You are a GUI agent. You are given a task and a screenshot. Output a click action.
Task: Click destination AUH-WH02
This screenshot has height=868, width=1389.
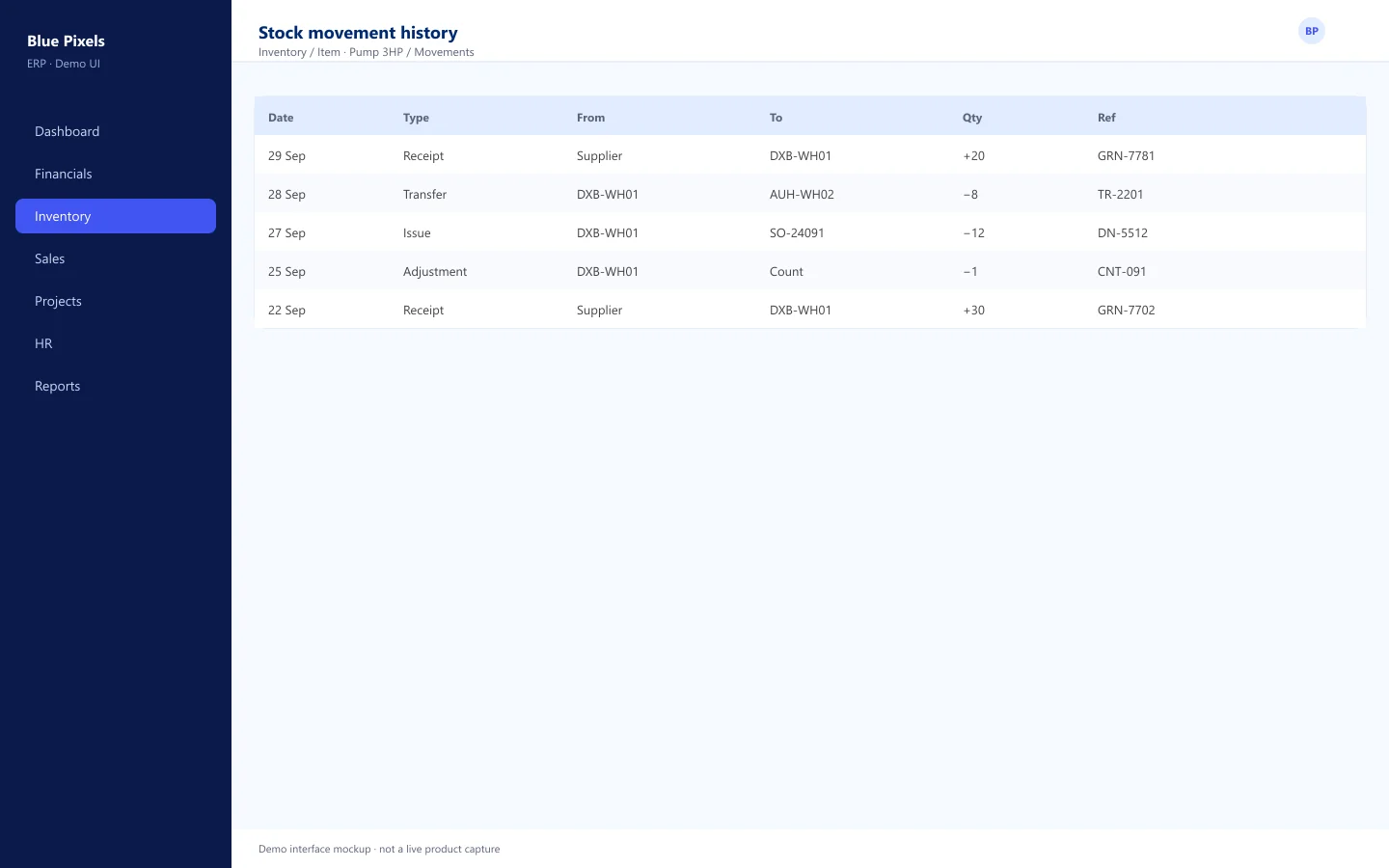tap(802, 194)
